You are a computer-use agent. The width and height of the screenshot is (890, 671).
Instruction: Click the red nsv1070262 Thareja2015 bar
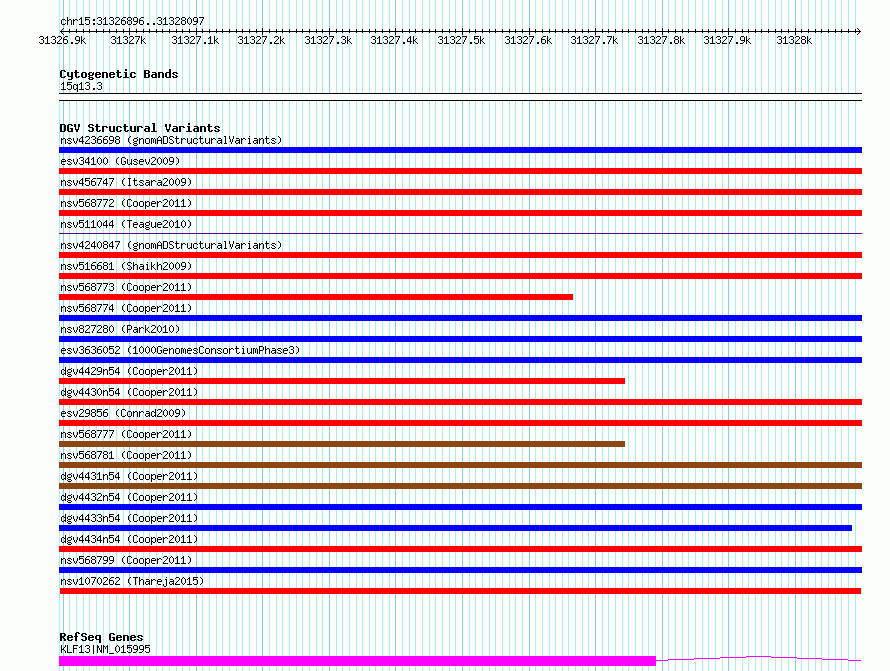coord(460,591)
